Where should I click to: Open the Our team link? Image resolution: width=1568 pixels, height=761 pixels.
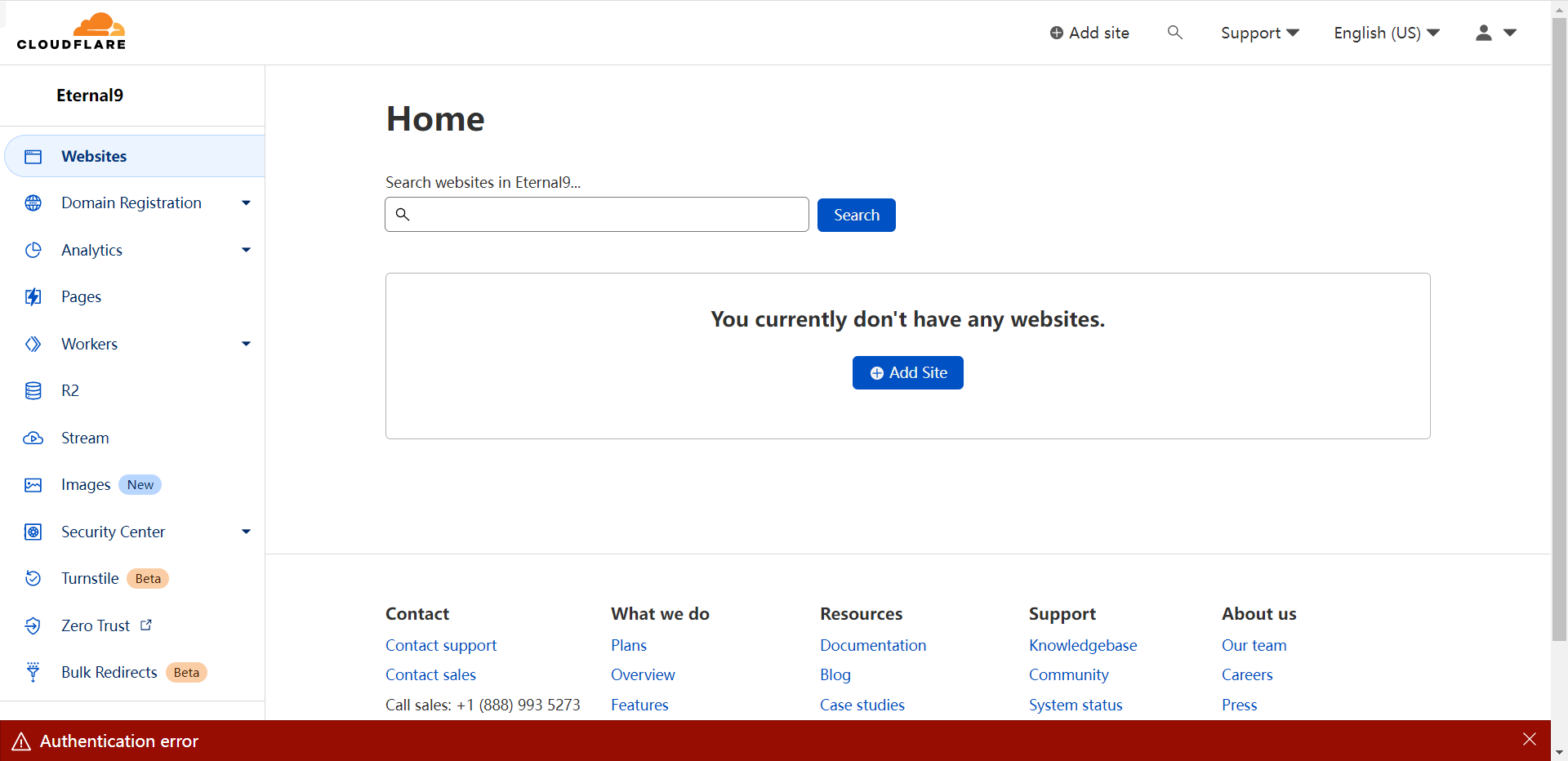click(x=1254, y=645)
